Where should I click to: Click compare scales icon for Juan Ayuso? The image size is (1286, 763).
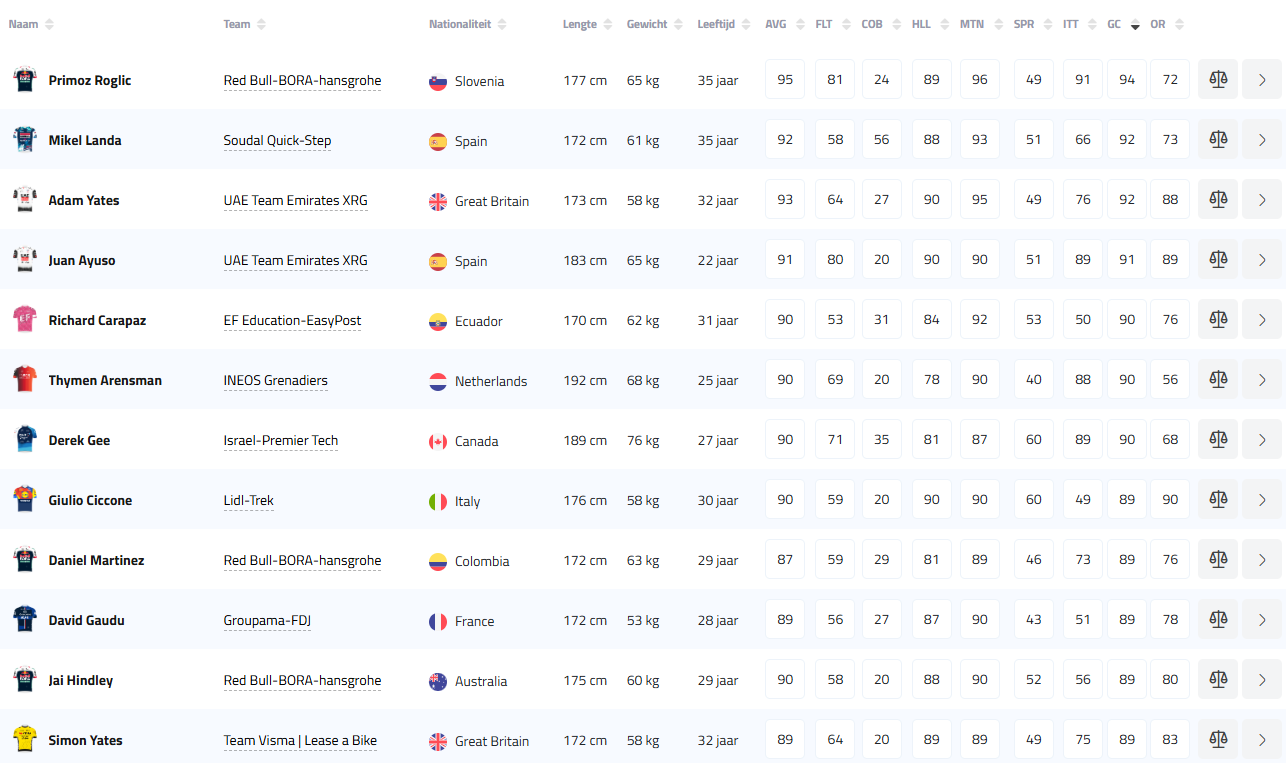pyautogui.click(x=1217, y=260)
